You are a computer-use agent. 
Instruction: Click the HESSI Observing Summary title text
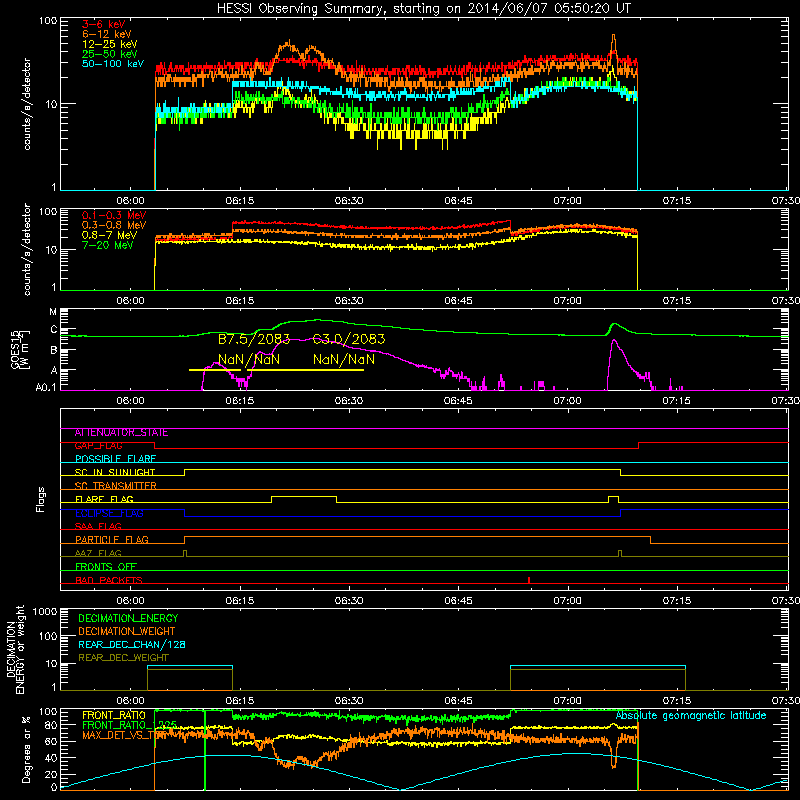click(423, 9)
